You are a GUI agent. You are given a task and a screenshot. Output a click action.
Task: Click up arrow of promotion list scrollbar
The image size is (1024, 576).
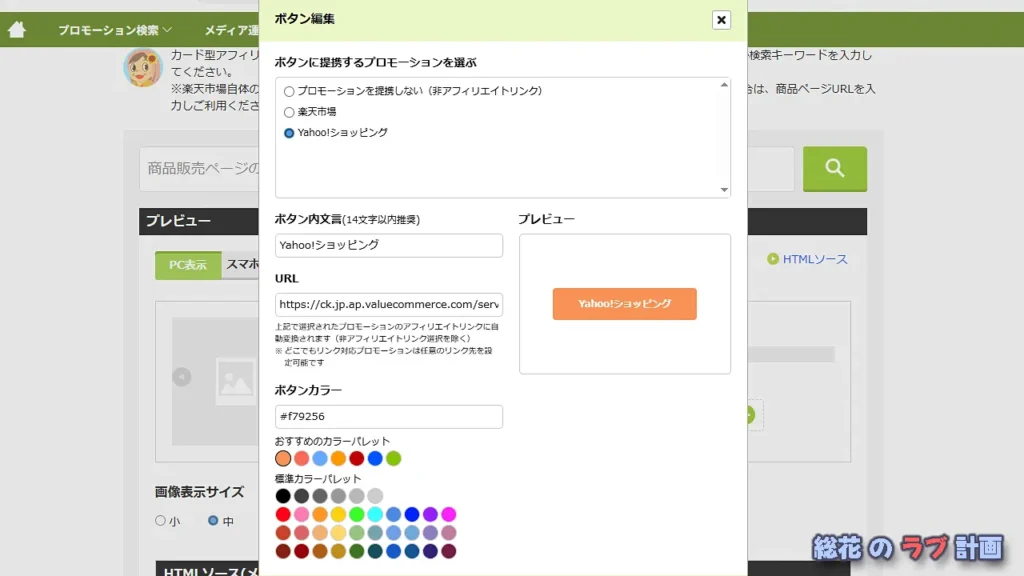(724, 85)
